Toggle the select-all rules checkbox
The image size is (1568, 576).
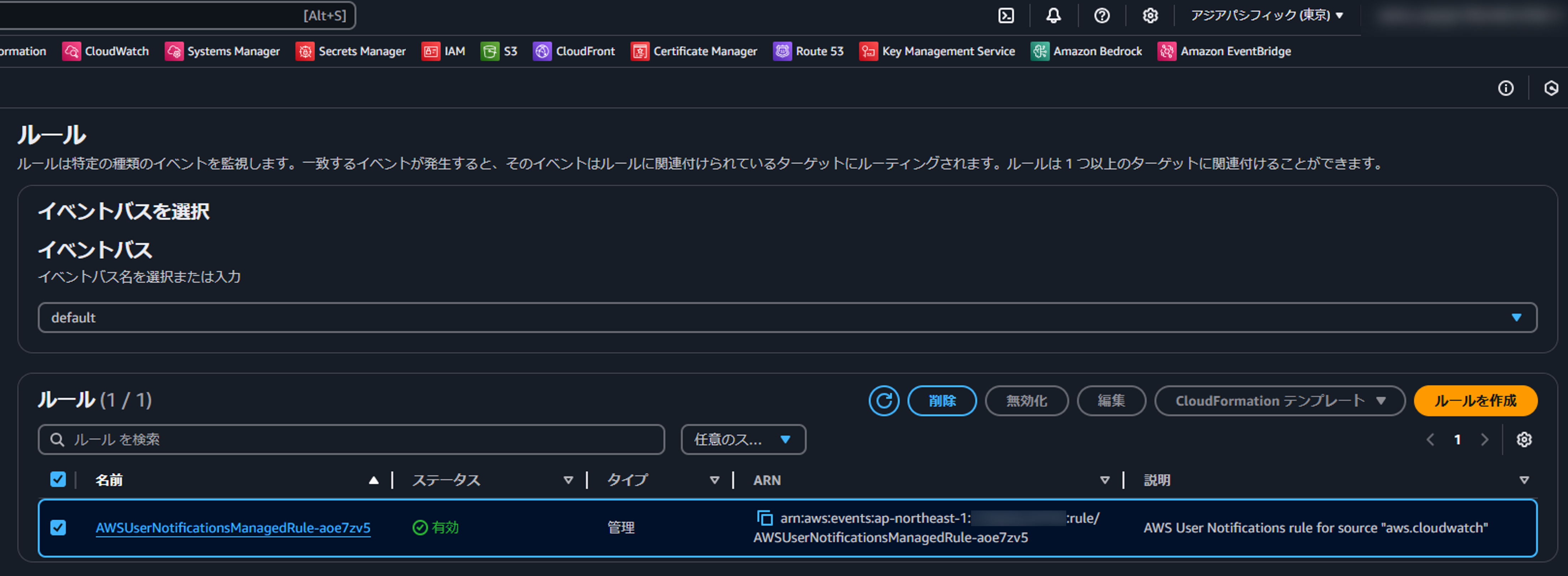click(58, 480)
